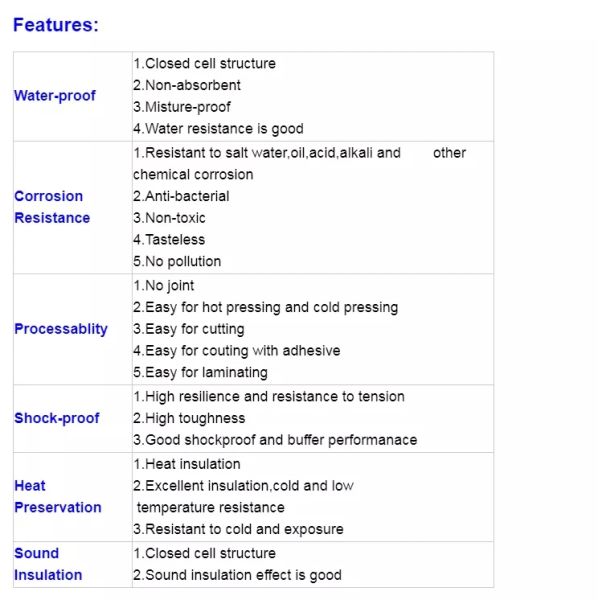Click the Heat Preservation row label
Viewport: 600px width, 600px height.
coord(57,497)
